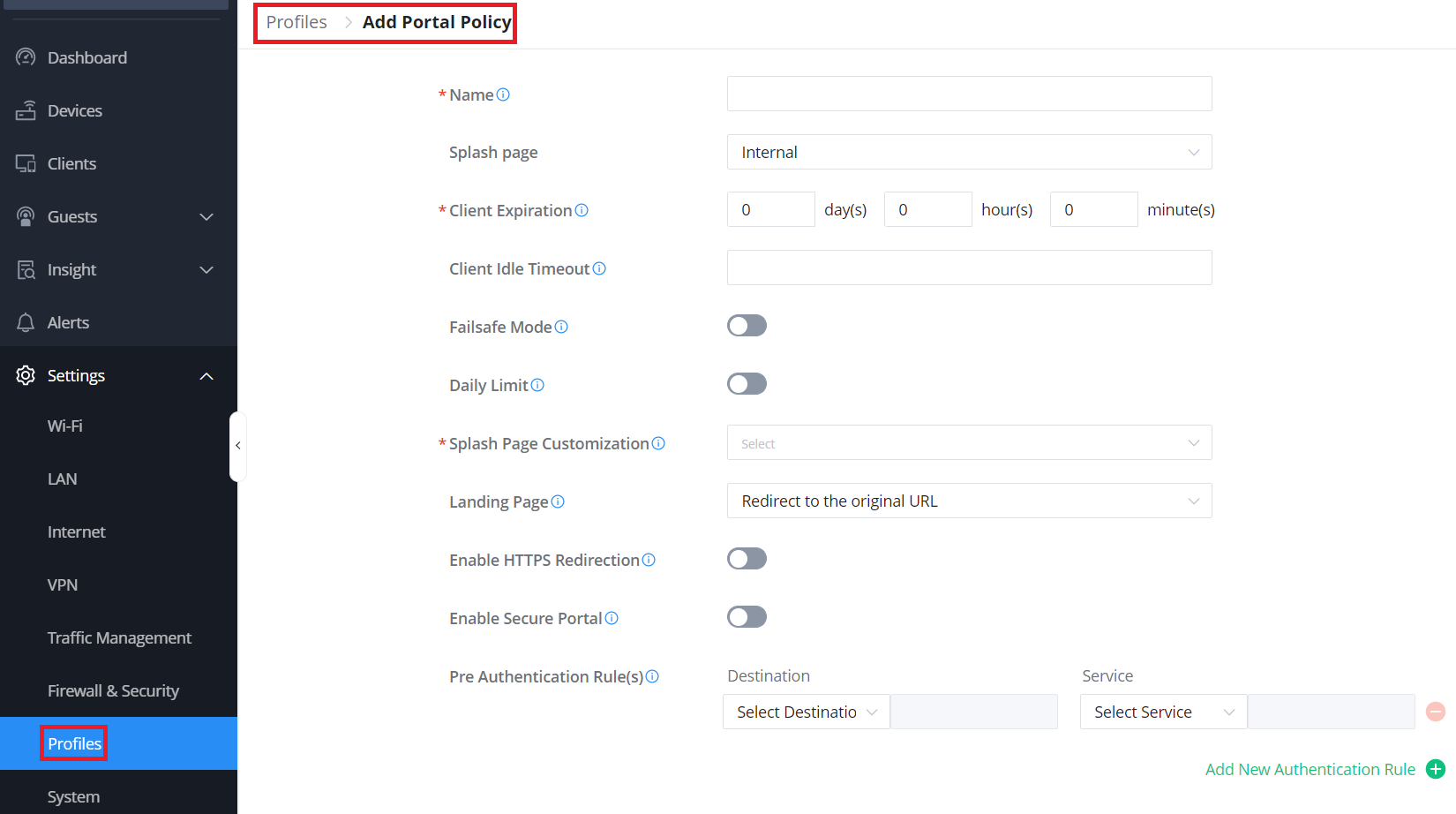Open the Wi-Fi settings menu item
Viewport: 1456px width, 814px height.
[x=64, y=426]
